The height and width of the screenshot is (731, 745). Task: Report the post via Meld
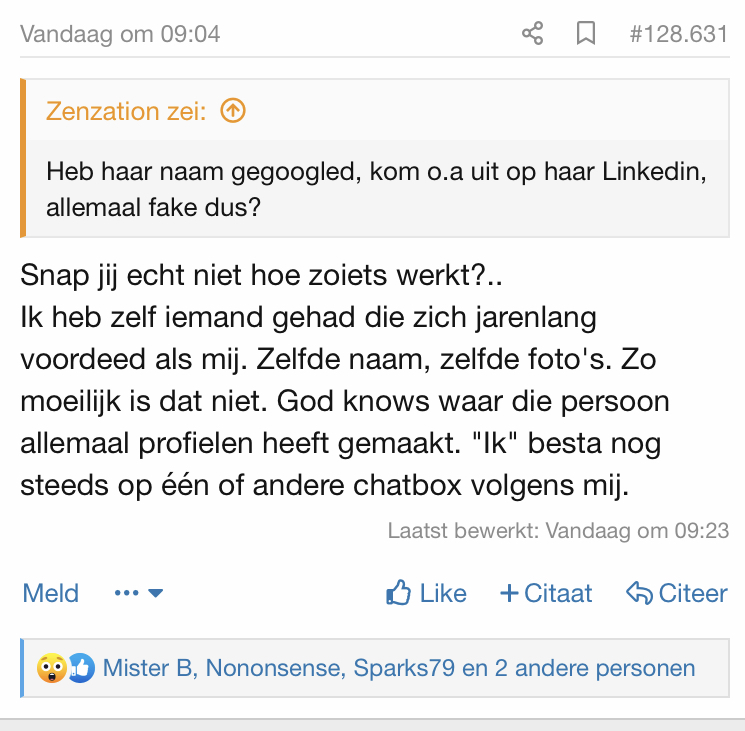[x=51, y=593]
